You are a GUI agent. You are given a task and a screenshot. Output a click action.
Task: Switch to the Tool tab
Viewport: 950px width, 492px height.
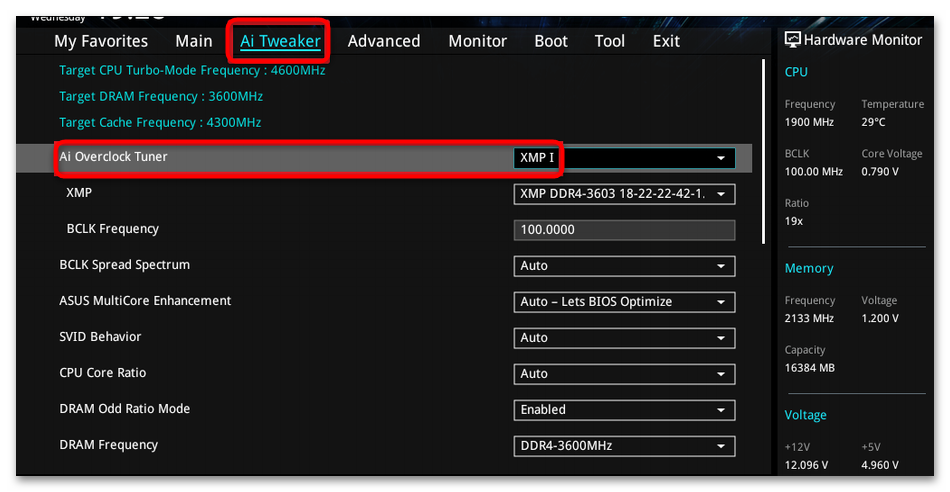pos(610,41)
